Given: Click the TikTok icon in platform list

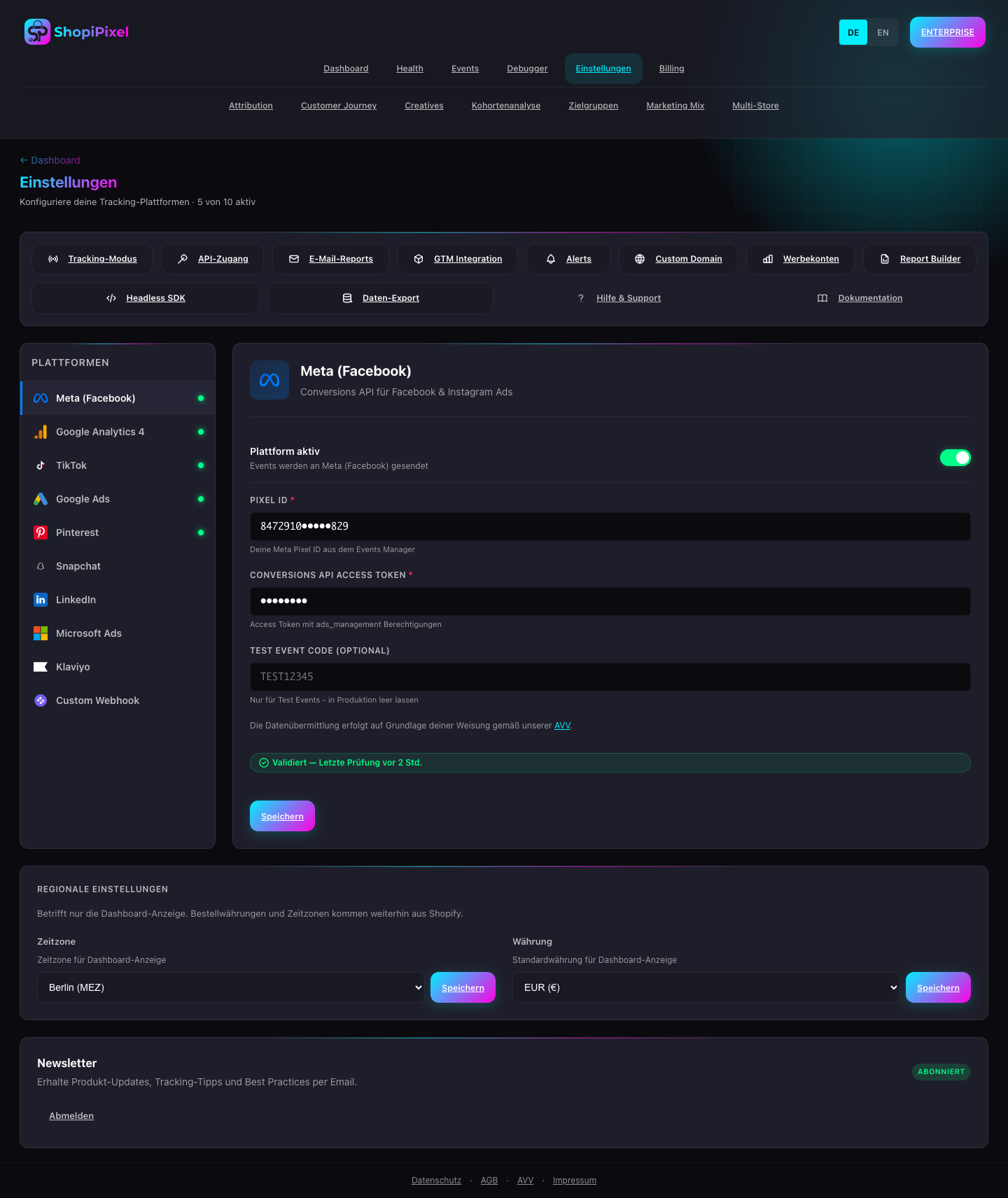Looking at the screenshot, I should tap(41, 465).
